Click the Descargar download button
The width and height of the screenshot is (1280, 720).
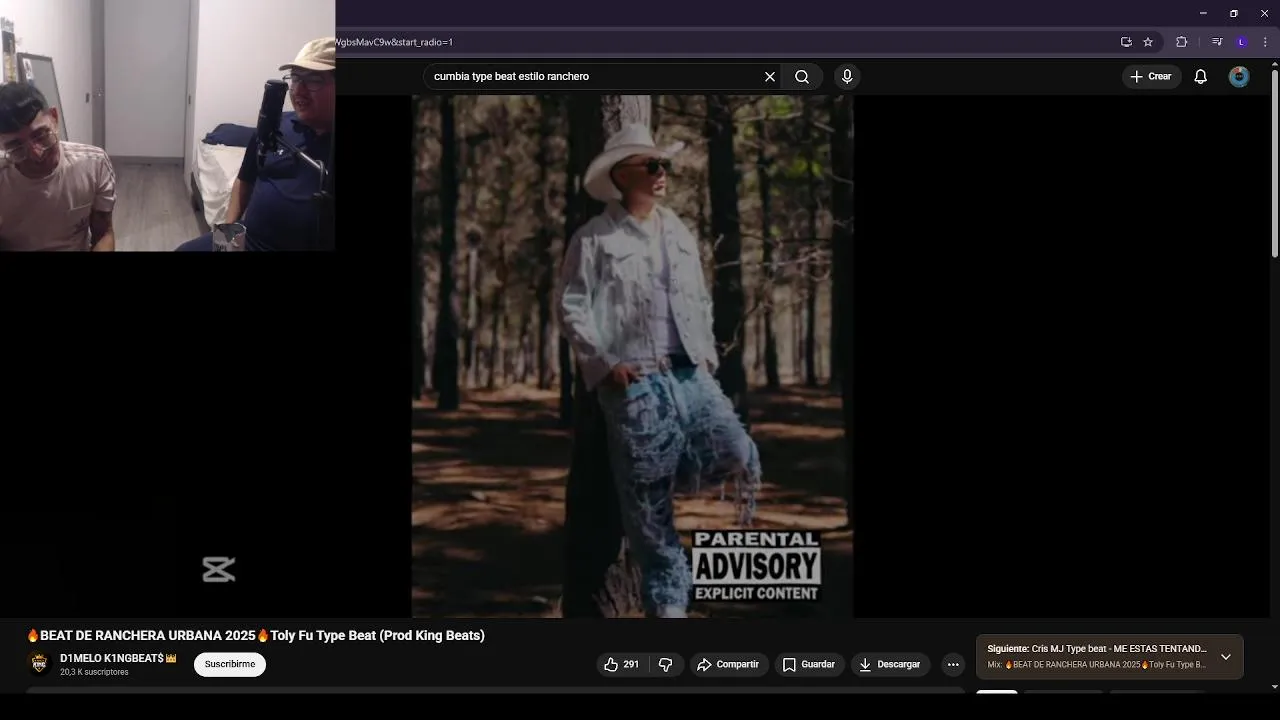pos(890,664)
